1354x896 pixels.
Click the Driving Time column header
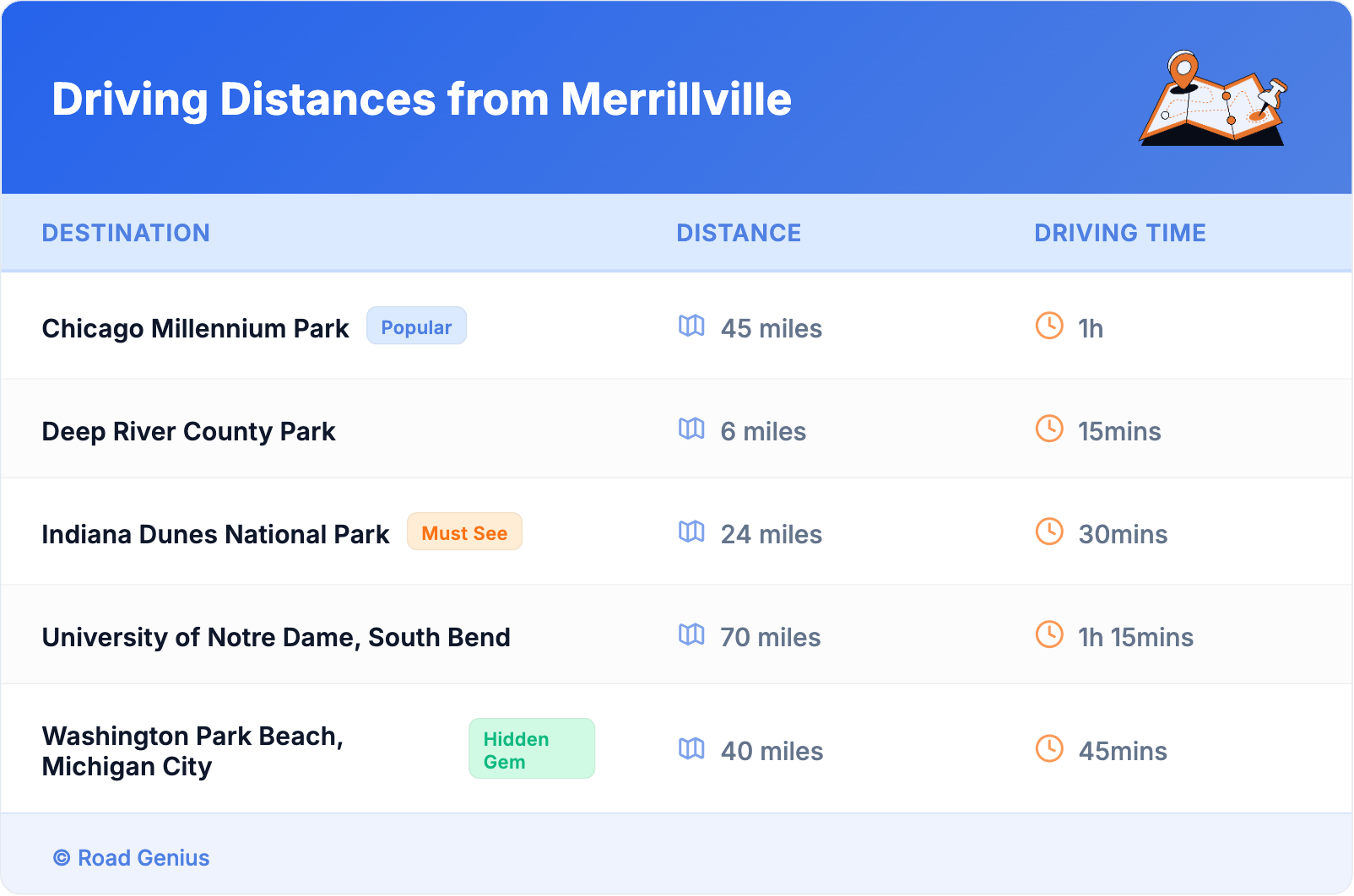[1120, 233]
